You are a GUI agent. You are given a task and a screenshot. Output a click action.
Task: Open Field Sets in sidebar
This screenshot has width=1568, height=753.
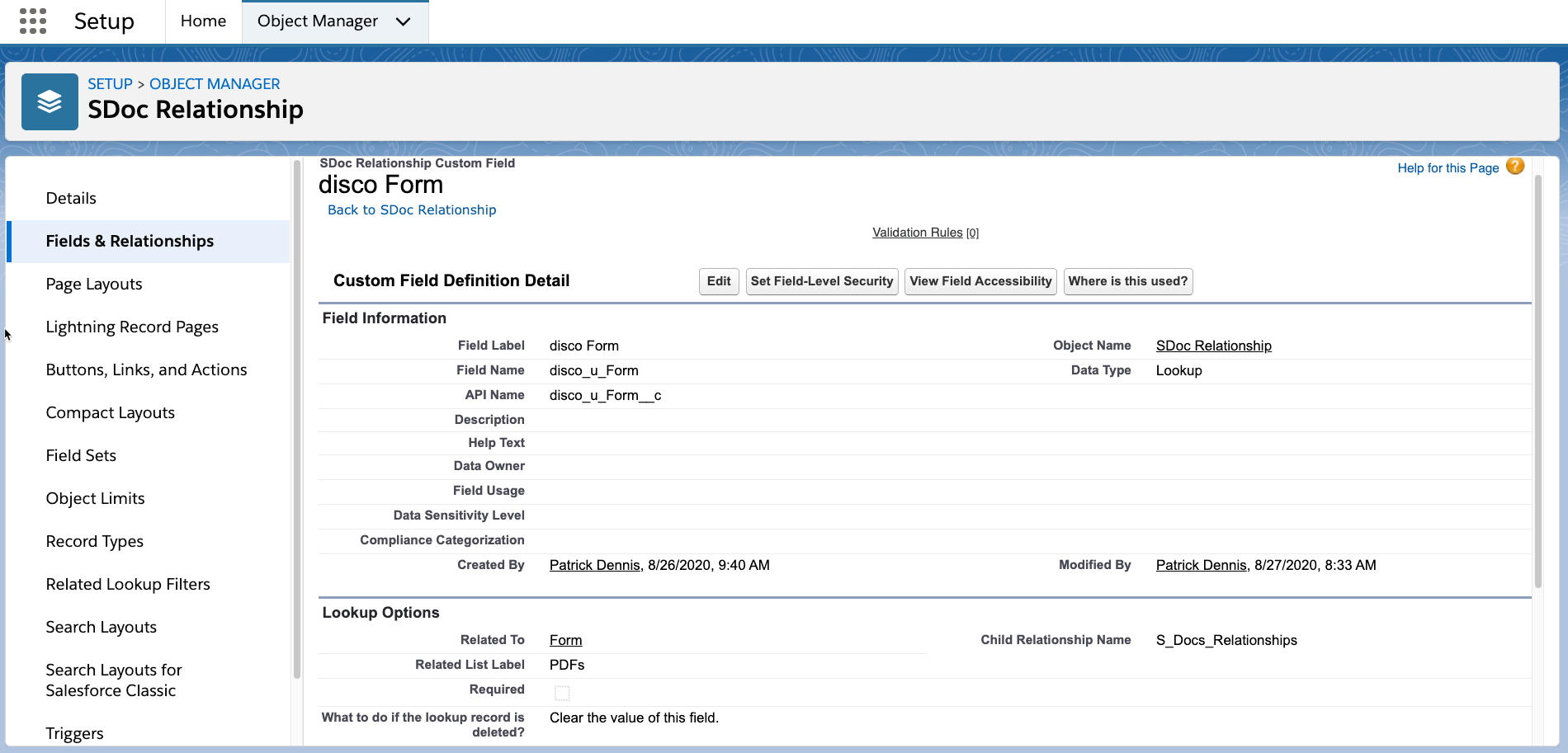click(x=149, y=456)
